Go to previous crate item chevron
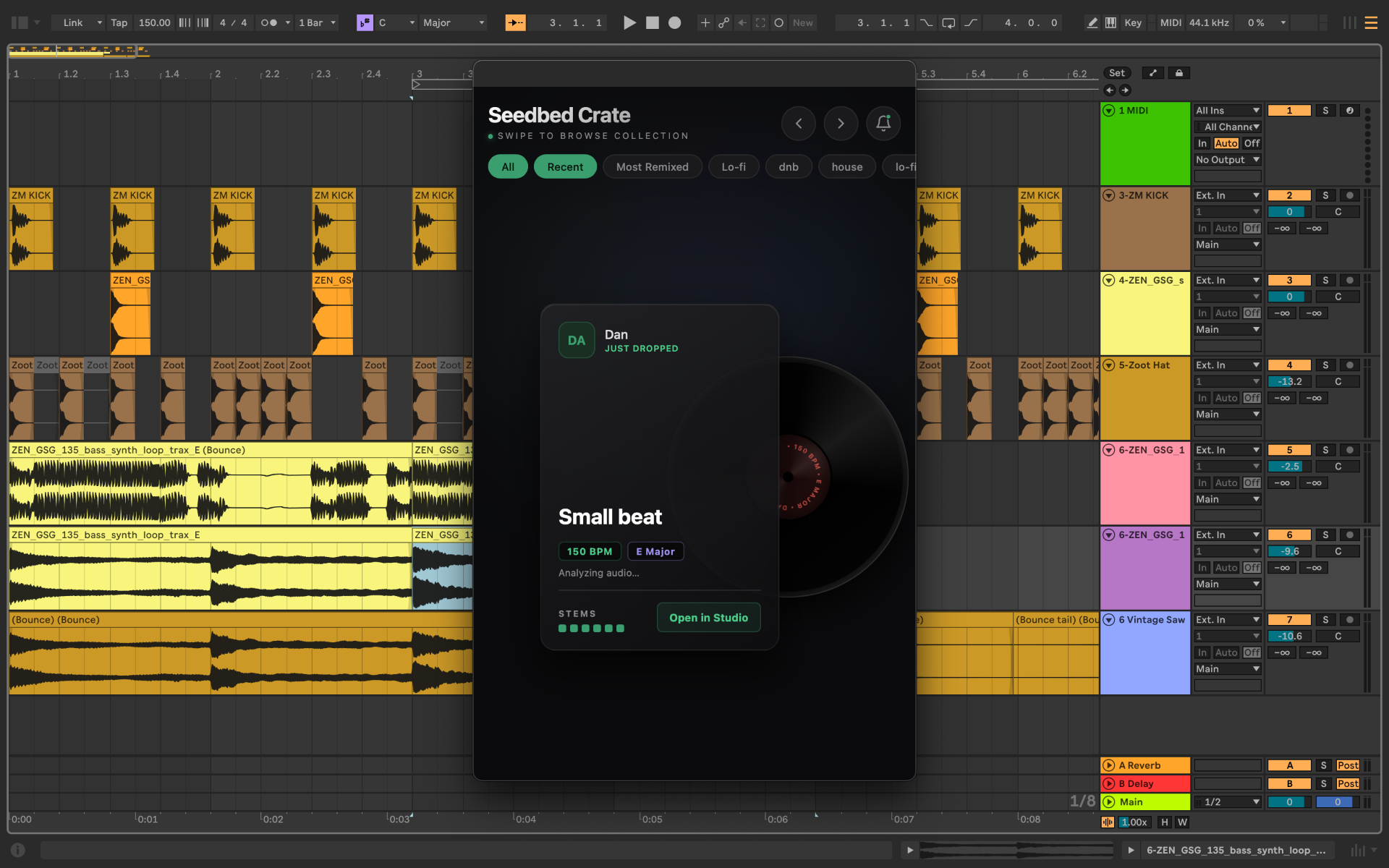 799,123
